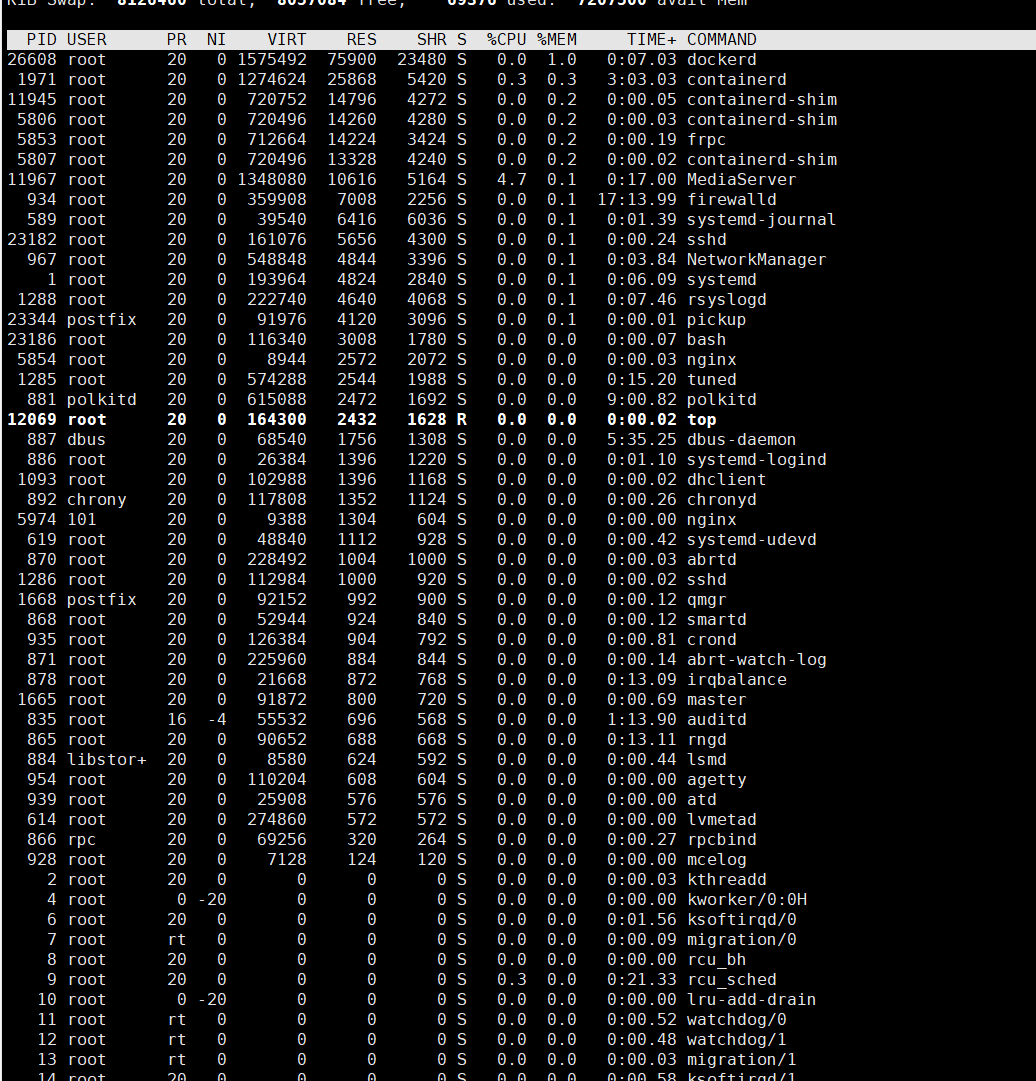The height and width of the screenshot is (1081, 1036).
Task: Click the systemd-logind command
Action: pyautogui.click(x=756, y=460)
